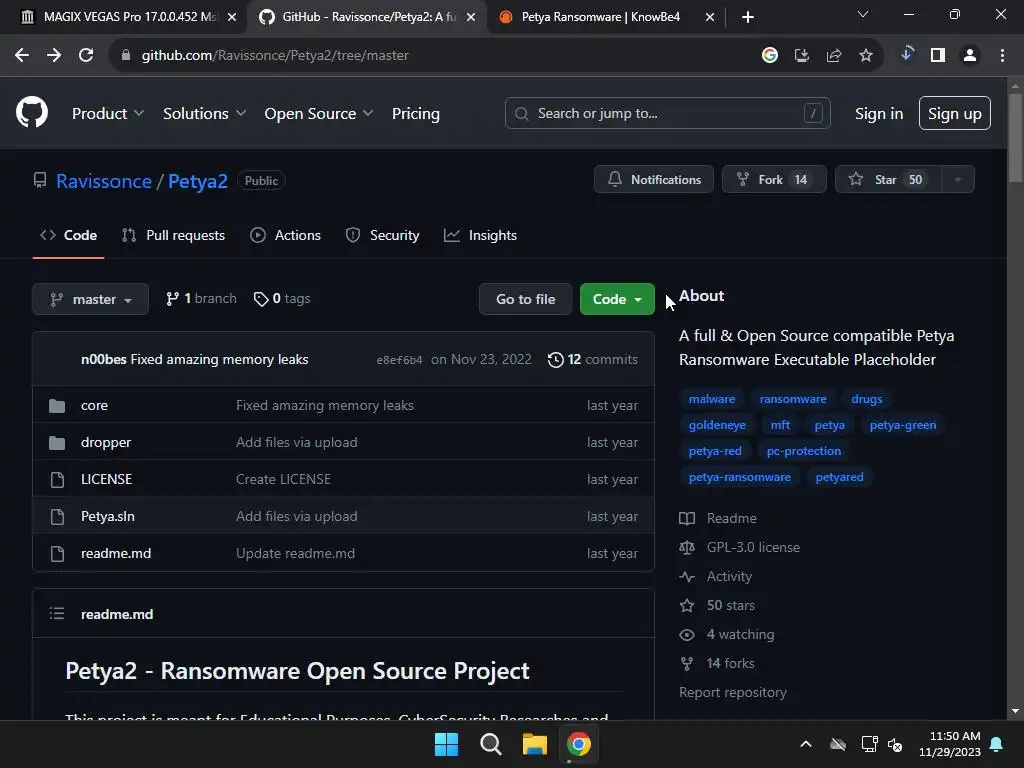
Task: Open the readme.md file in file list
Action: pos(116,554)
